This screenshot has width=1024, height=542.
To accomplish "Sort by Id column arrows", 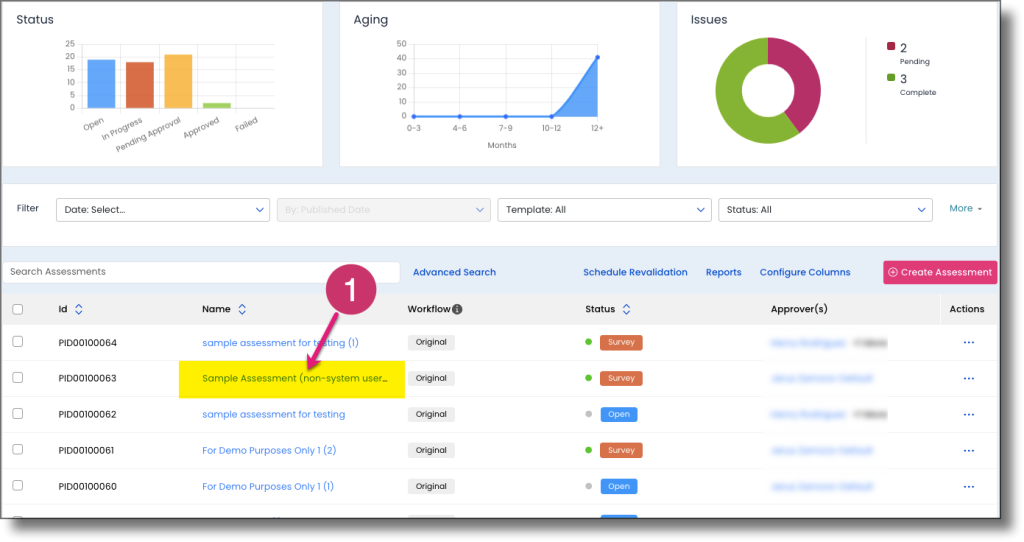I will tap(78, 310).
